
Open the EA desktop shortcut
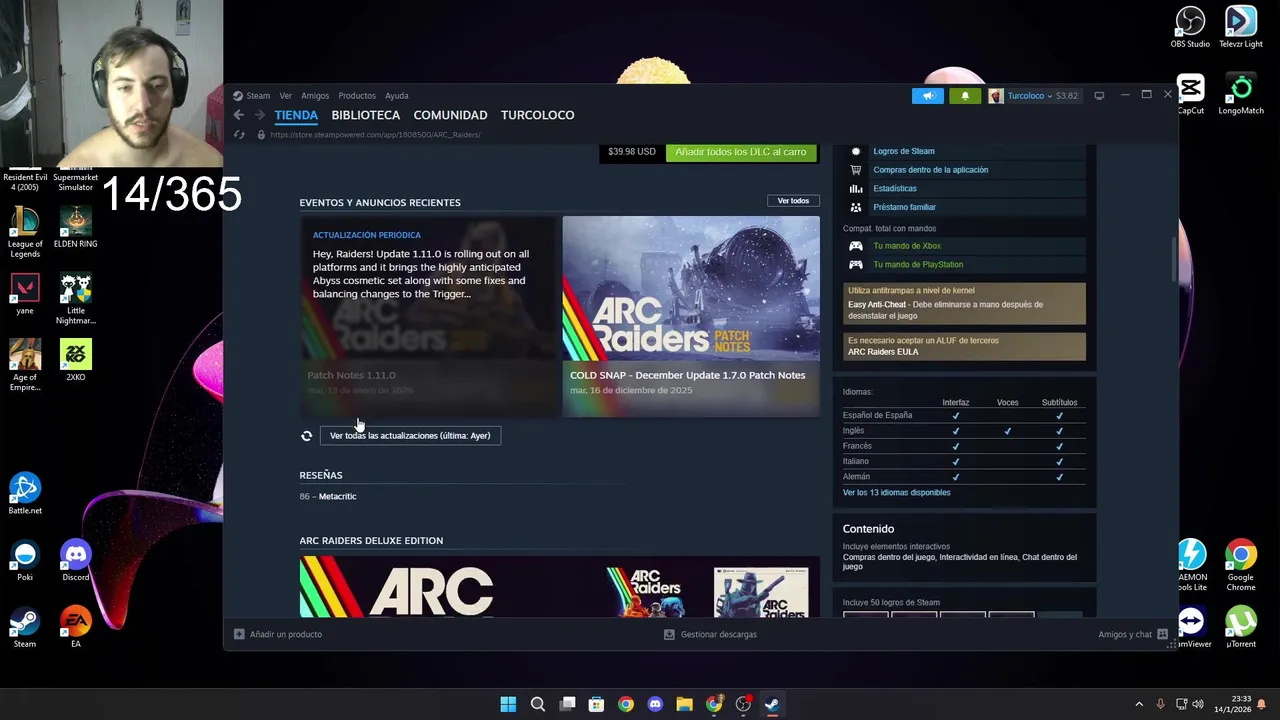[75, 627]
